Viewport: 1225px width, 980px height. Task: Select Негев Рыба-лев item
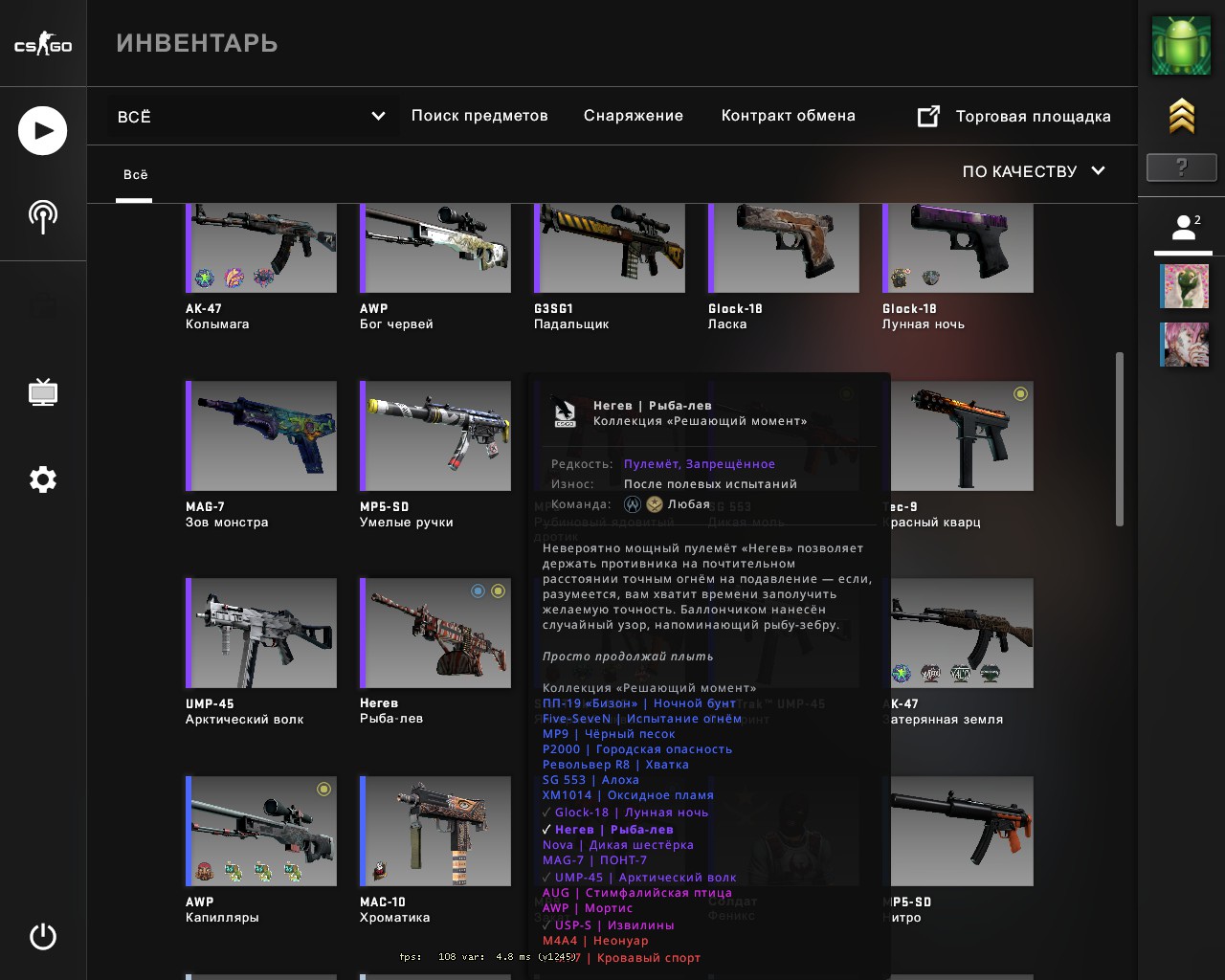click(x=435, y=633)
